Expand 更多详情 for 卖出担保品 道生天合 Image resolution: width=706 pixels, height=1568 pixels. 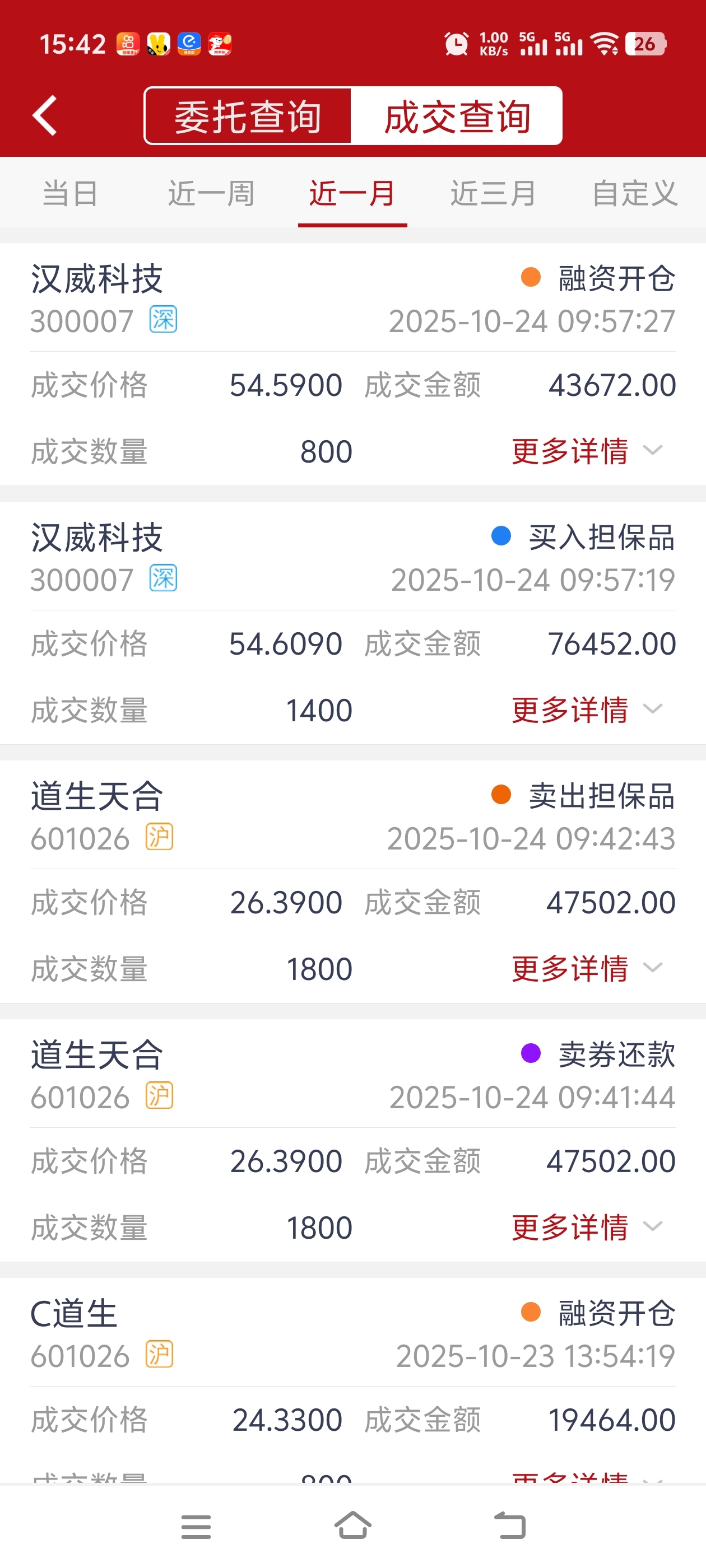[x=586, y=968]
